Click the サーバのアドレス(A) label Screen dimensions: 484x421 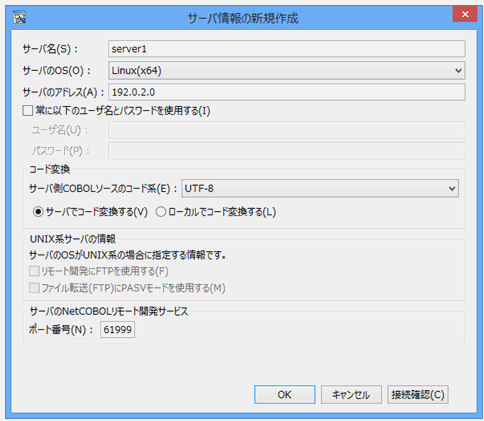63,92
